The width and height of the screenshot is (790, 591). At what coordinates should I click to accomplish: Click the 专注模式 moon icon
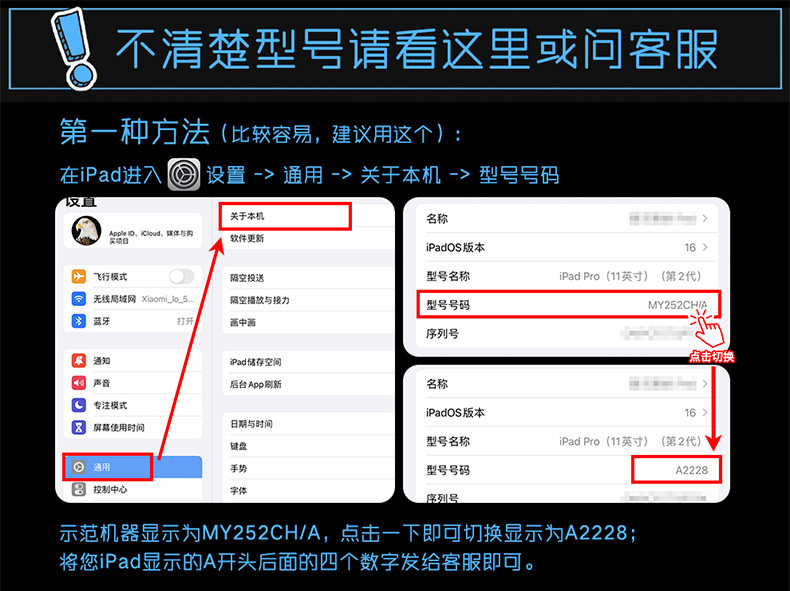tap(79, 405)
